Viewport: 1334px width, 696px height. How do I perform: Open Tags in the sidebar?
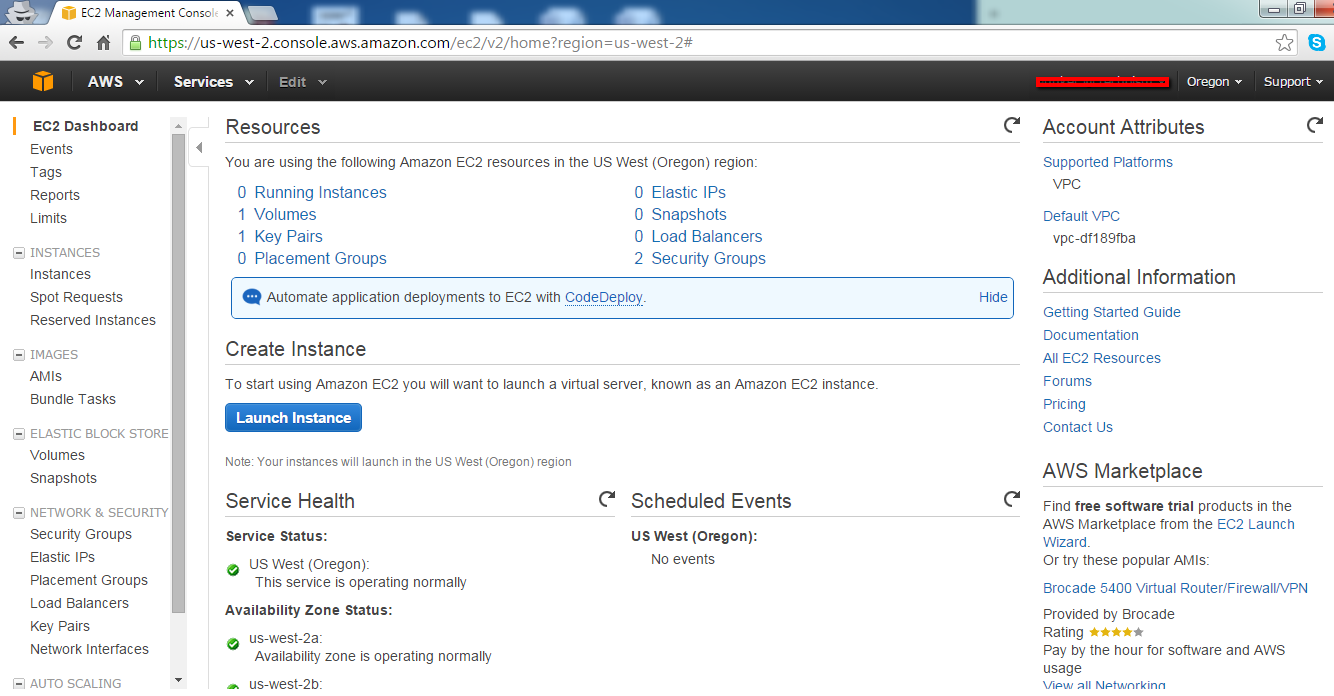(x=46, y=172)
